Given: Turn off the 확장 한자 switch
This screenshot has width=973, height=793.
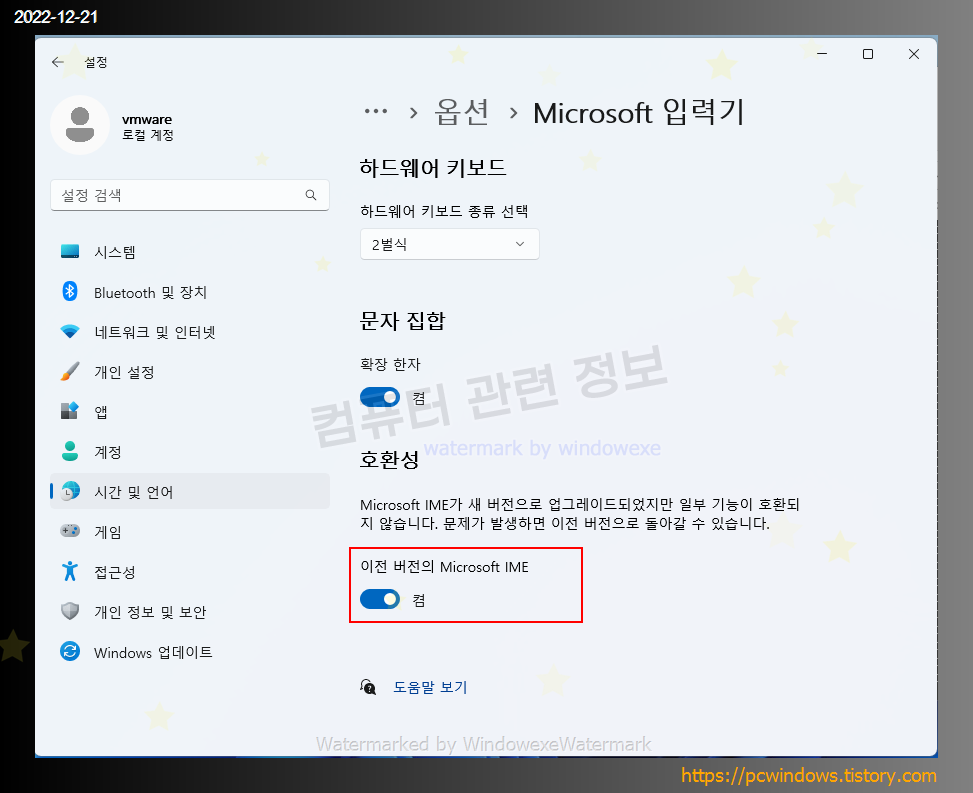Looking at the screenshot, I should pos(380,397).
